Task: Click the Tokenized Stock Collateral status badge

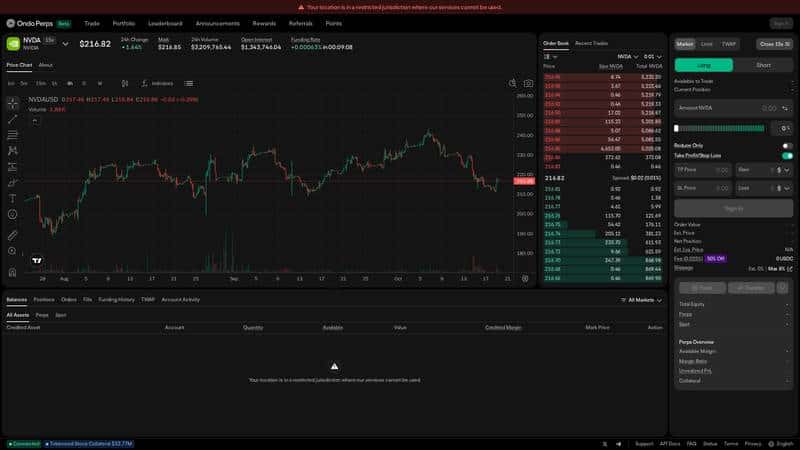Action: (x=89, y=444)
